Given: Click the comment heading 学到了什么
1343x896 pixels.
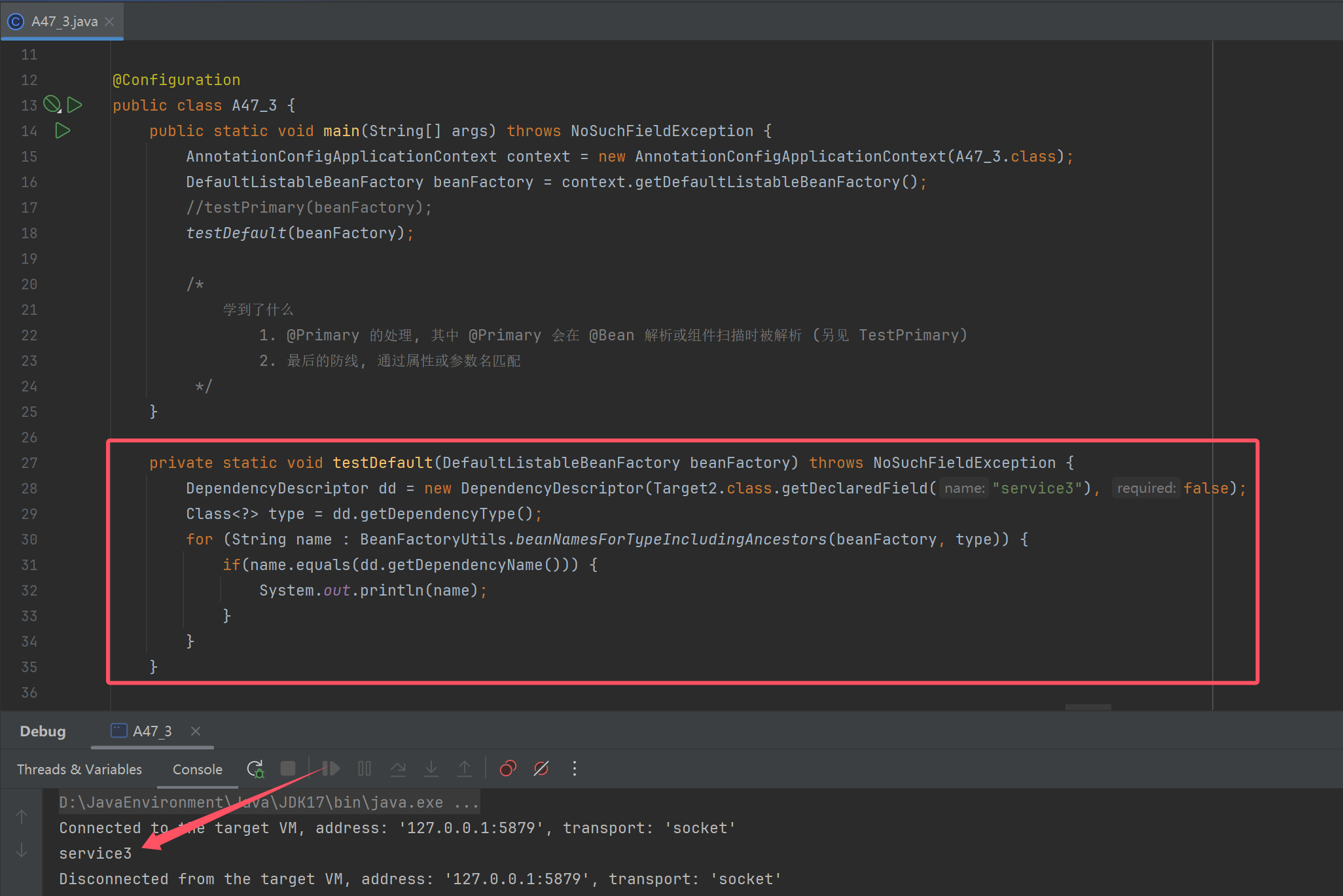Looking at the screenshot, I should click(258, 310).
